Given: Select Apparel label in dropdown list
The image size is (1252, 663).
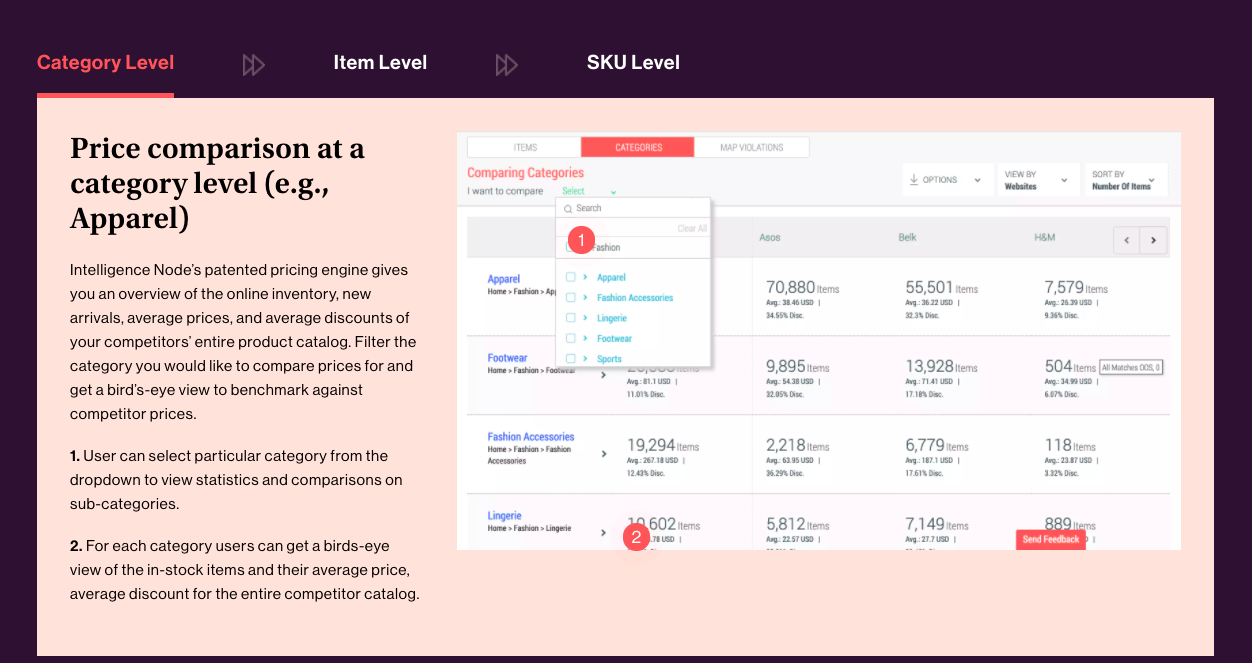Looking at the screenshot, I should [x=611, y=277].
